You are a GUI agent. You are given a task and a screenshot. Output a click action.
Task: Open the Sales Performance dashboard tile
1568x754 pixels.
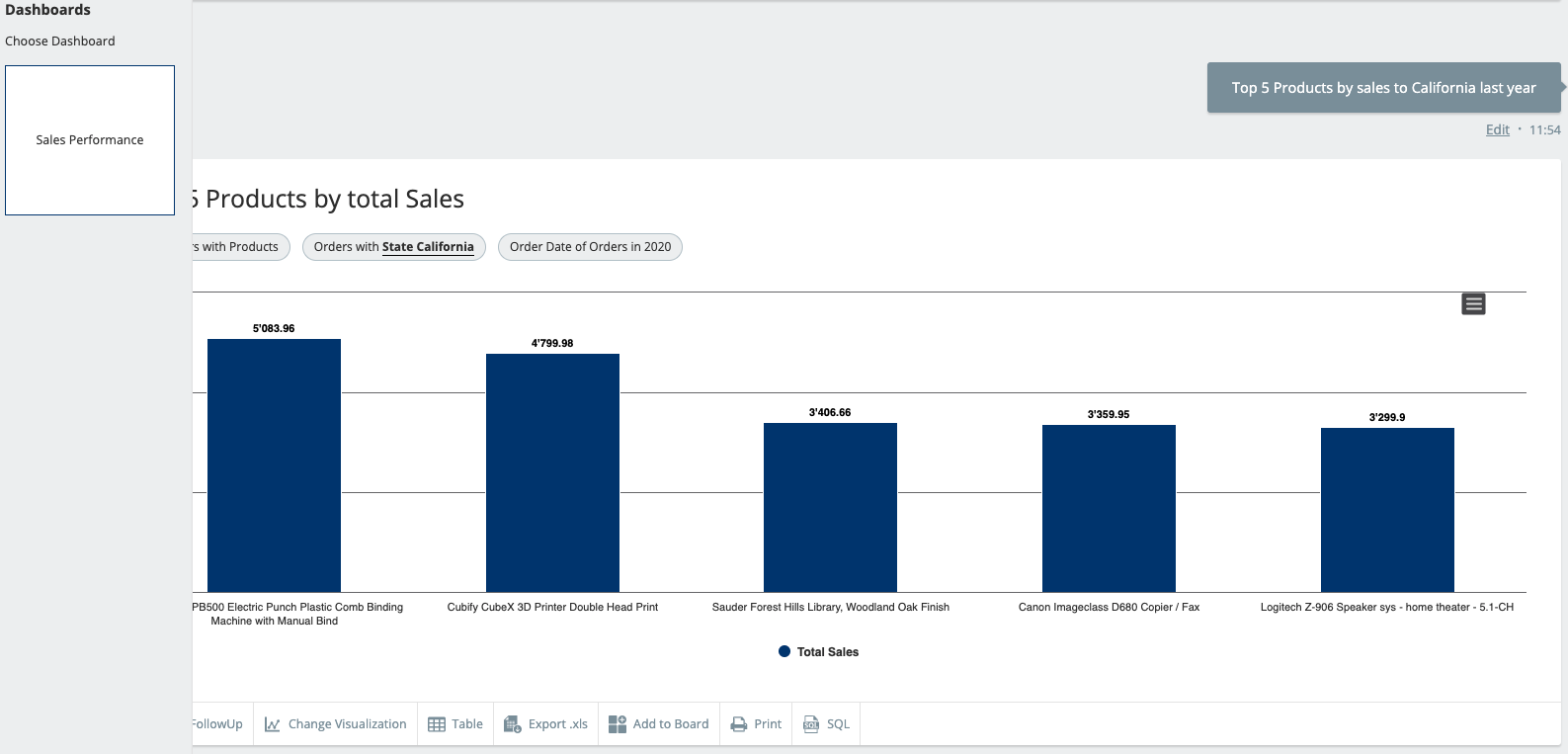90,140
